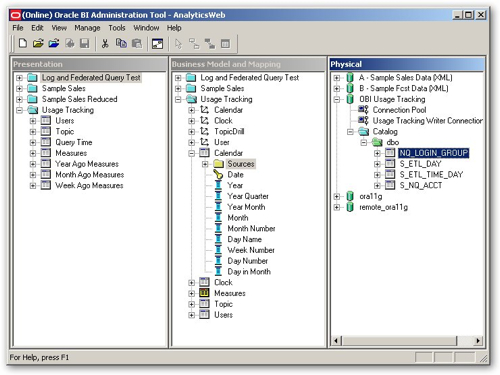Expand the S_ETL_DAY physical table

[377, 164]
